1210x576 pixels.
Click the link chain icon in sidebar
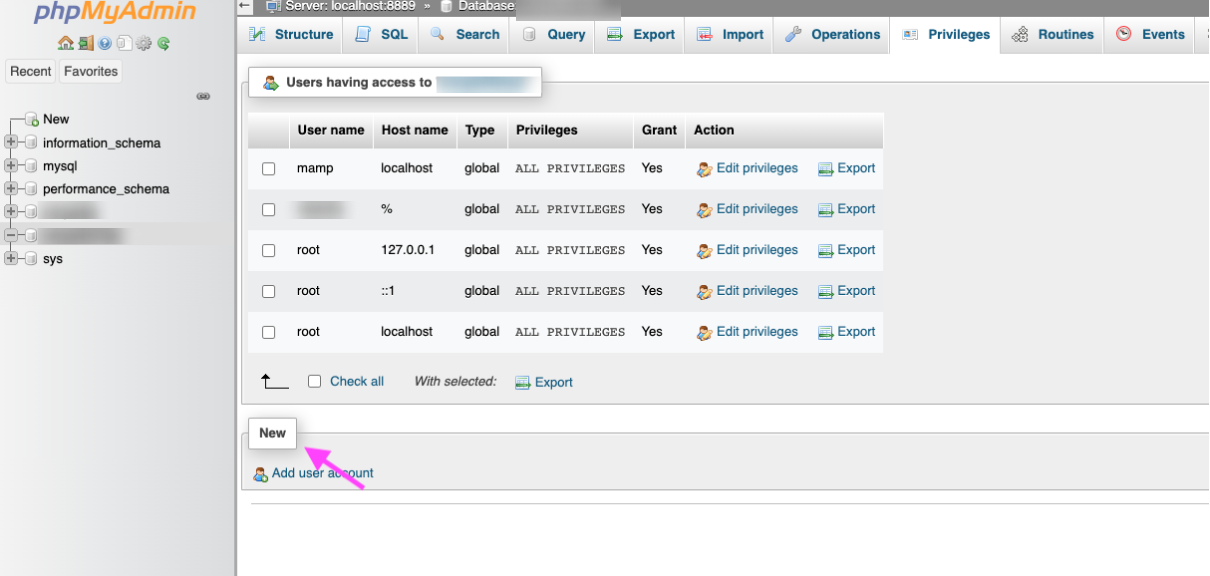point(203,97)
